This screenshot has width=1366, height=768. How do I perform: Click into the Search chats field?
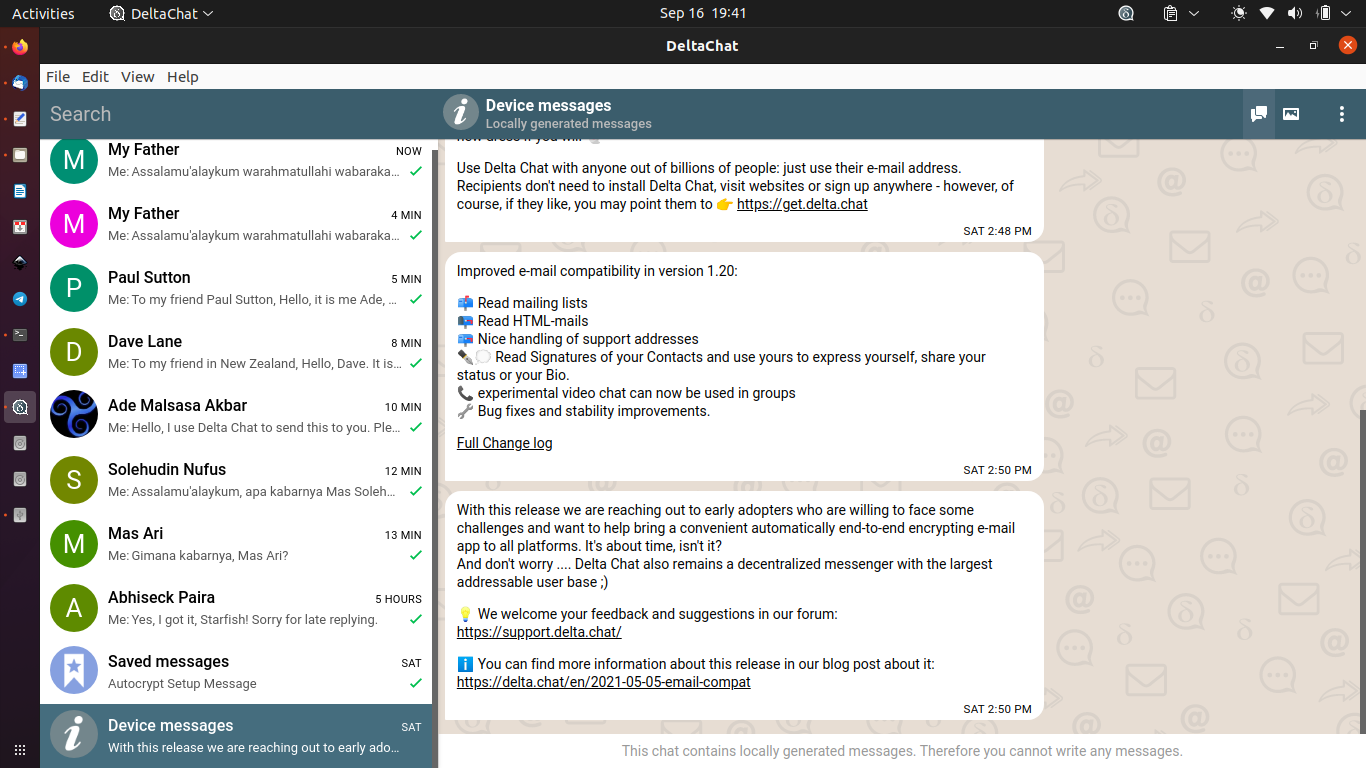[x=238, y=114]
